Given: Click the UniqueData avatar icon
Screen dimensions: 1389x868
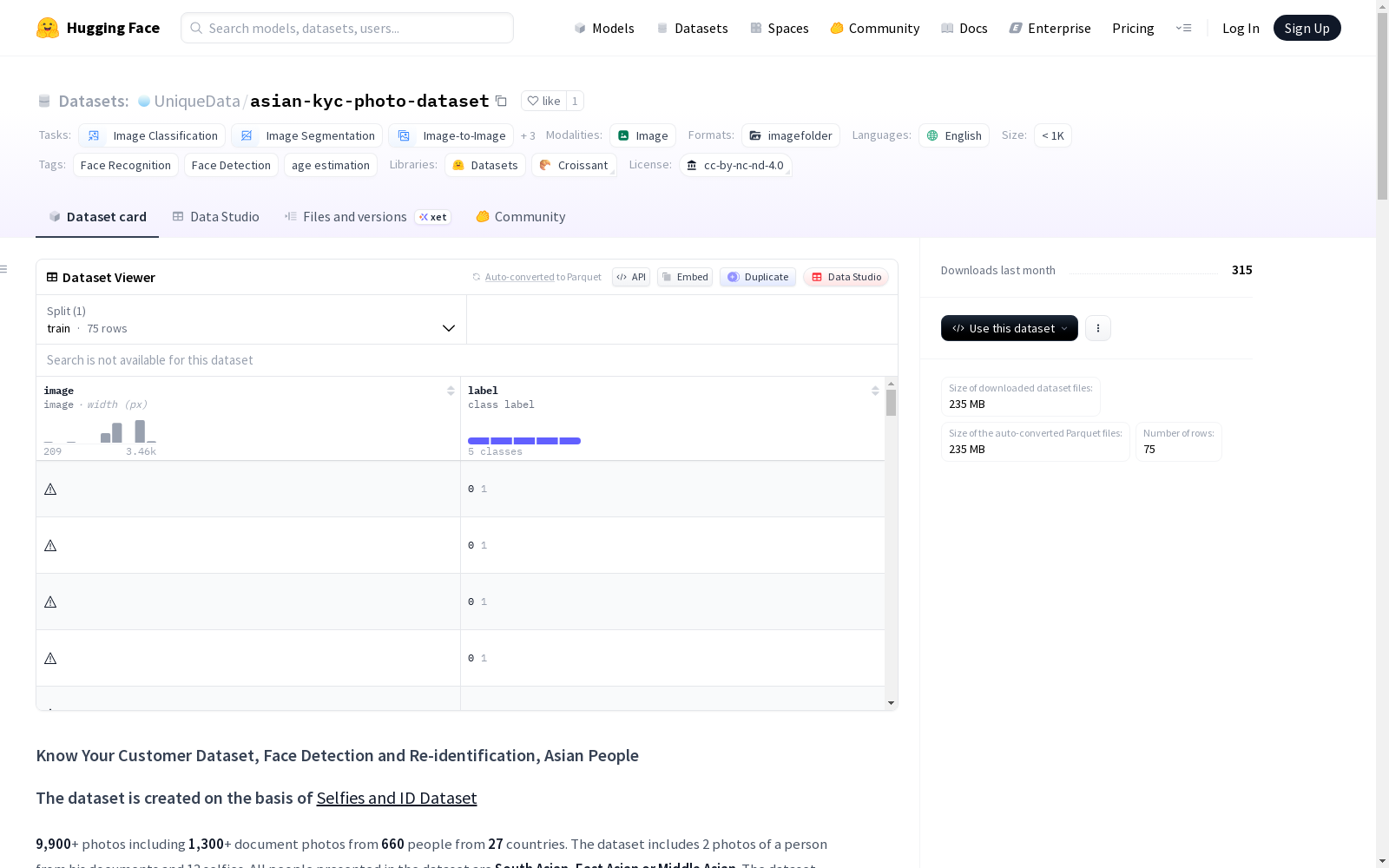Looking at the screenshot, I should (144, 102).
